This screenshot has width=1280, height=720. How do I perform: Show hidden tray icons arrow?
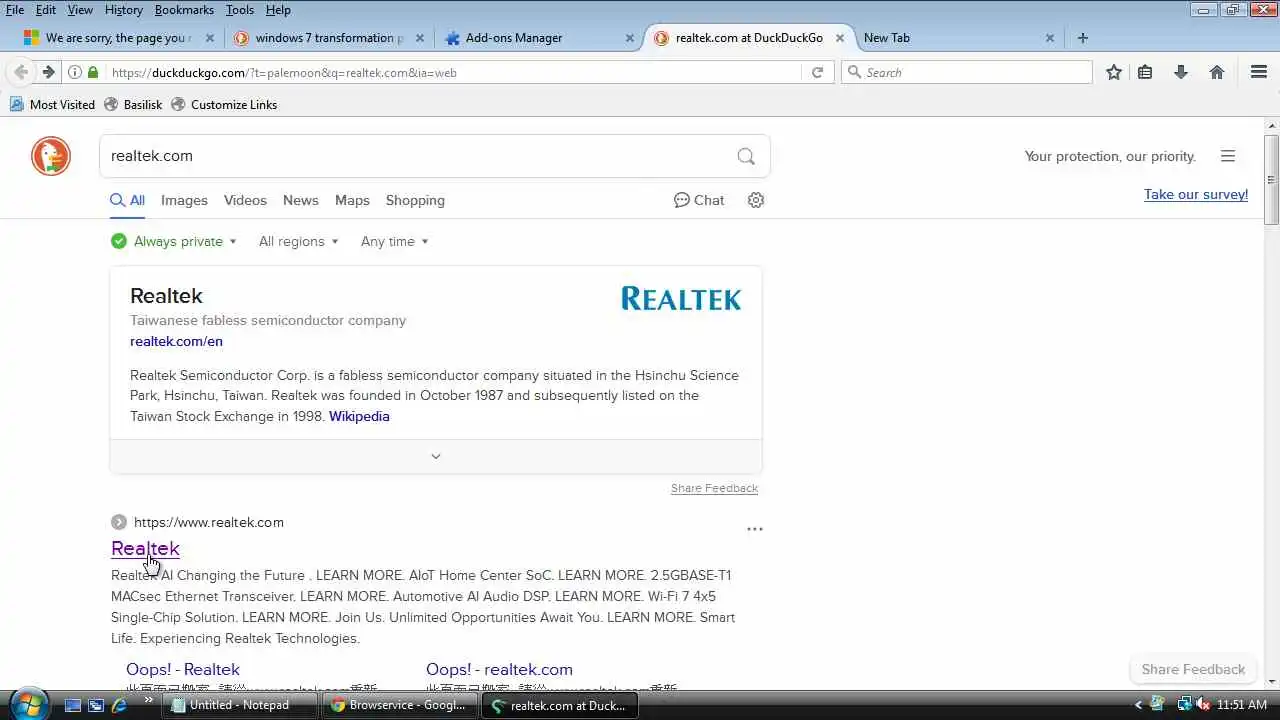point(1138,705)
